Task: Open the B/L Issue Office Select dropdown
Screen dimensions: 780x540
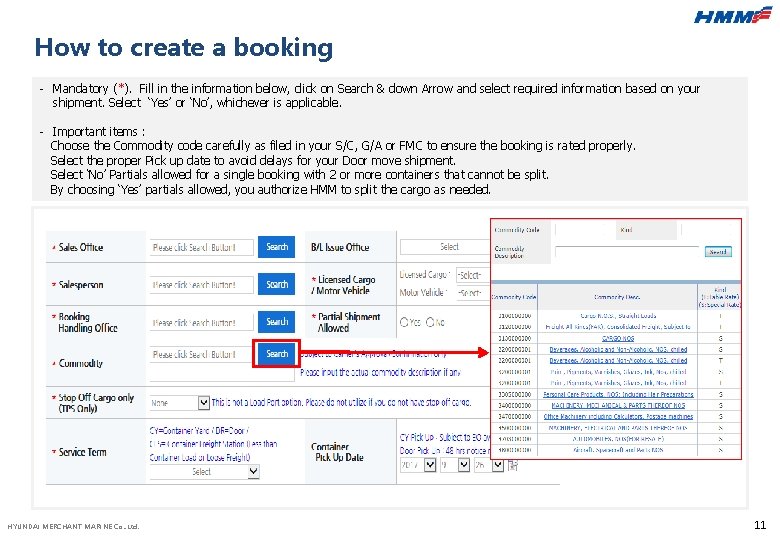Action: 445,247
